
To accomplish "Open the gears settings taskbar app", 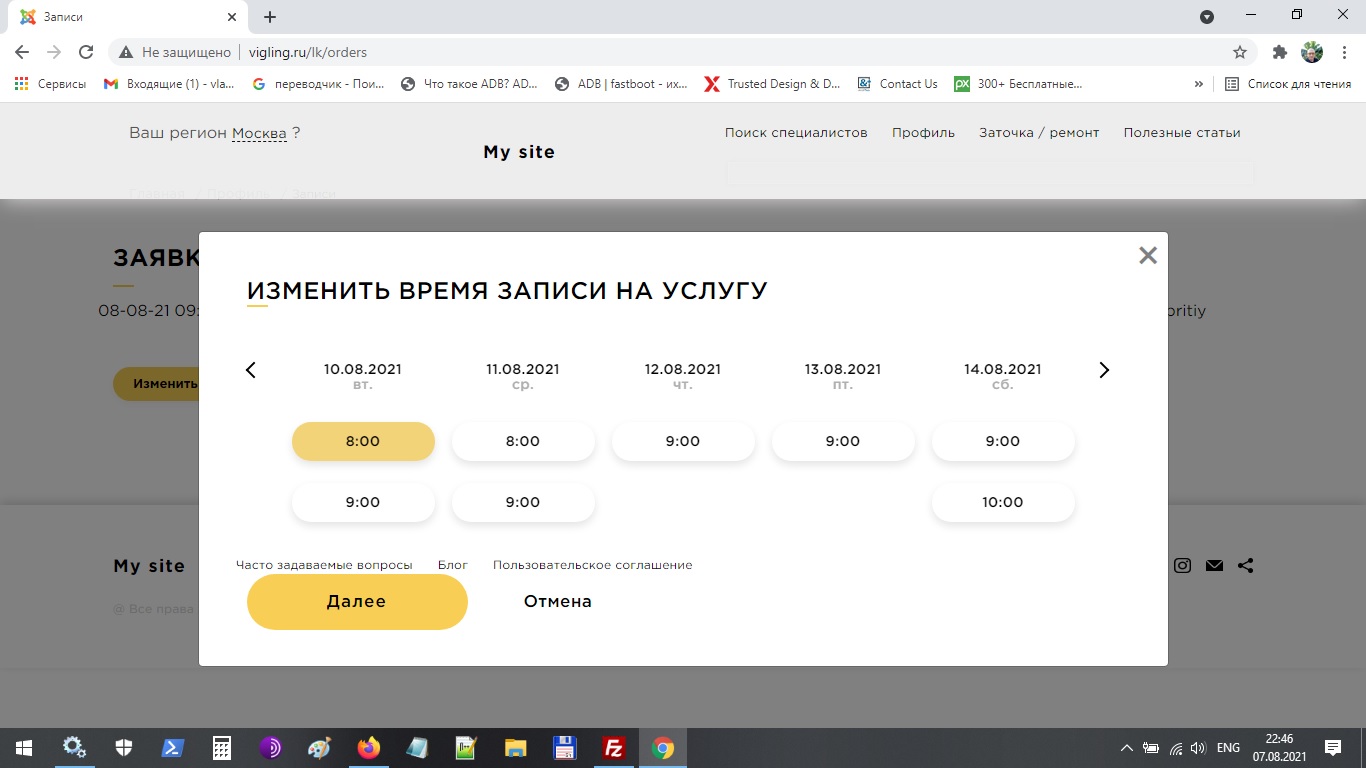I will point(74,748).
